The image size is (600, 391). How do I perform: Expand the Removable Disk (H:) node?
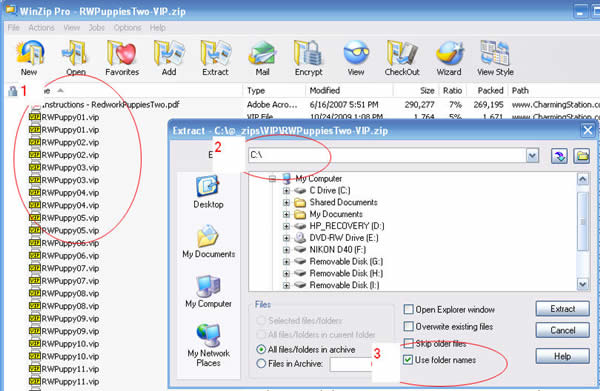286,274
